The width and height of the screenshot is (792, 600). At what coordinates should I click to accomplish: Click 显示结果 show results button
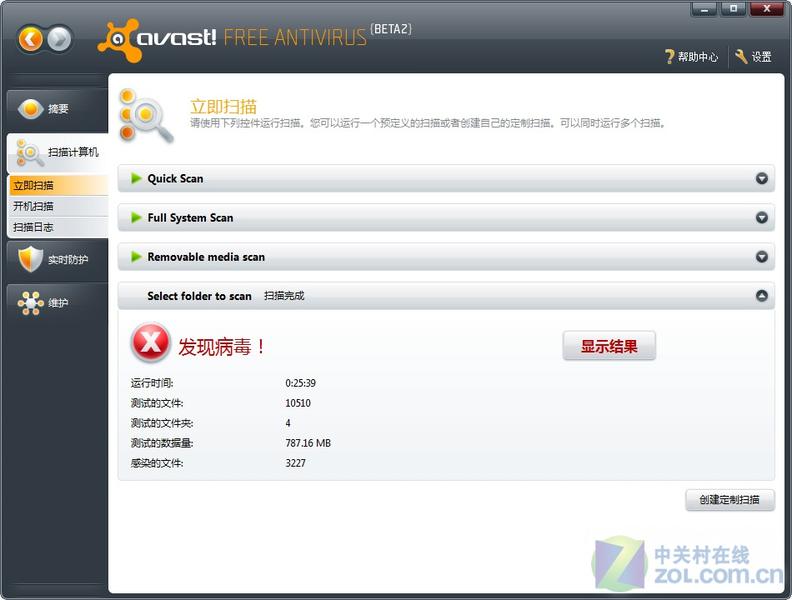pyautogui.click(x=609, y=346)
